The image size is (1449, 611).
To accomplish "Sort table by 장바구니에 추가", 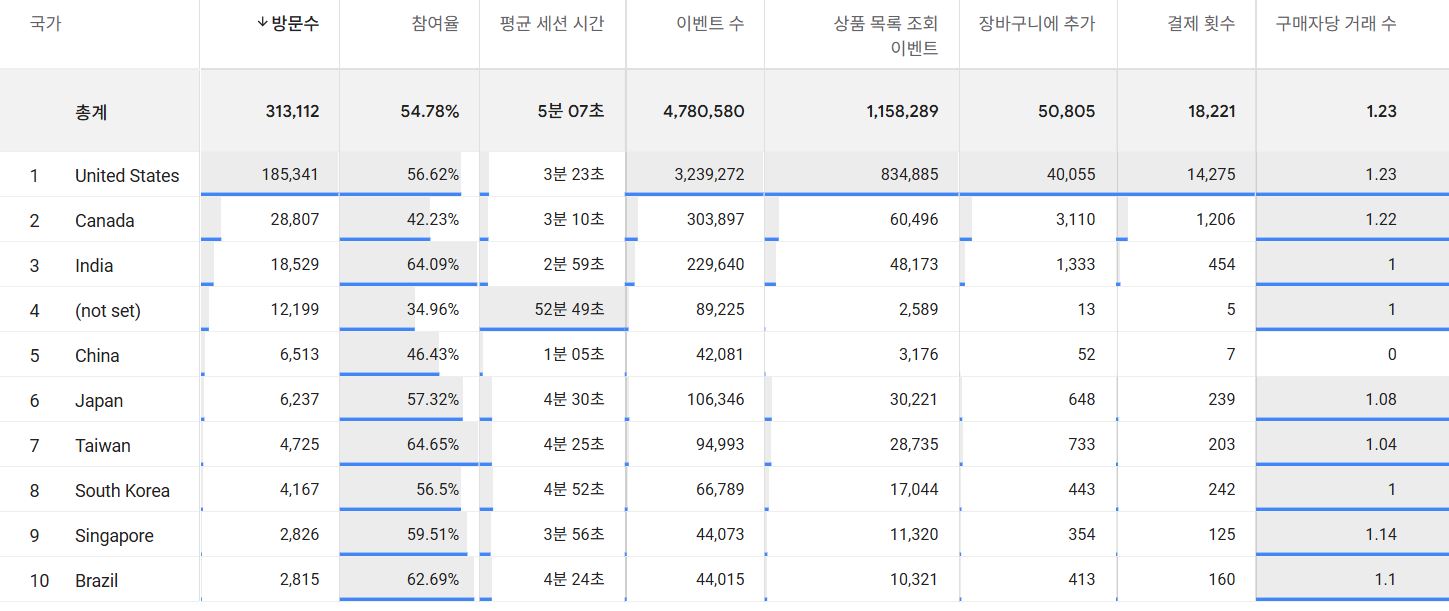I will tap(1037, 24).
